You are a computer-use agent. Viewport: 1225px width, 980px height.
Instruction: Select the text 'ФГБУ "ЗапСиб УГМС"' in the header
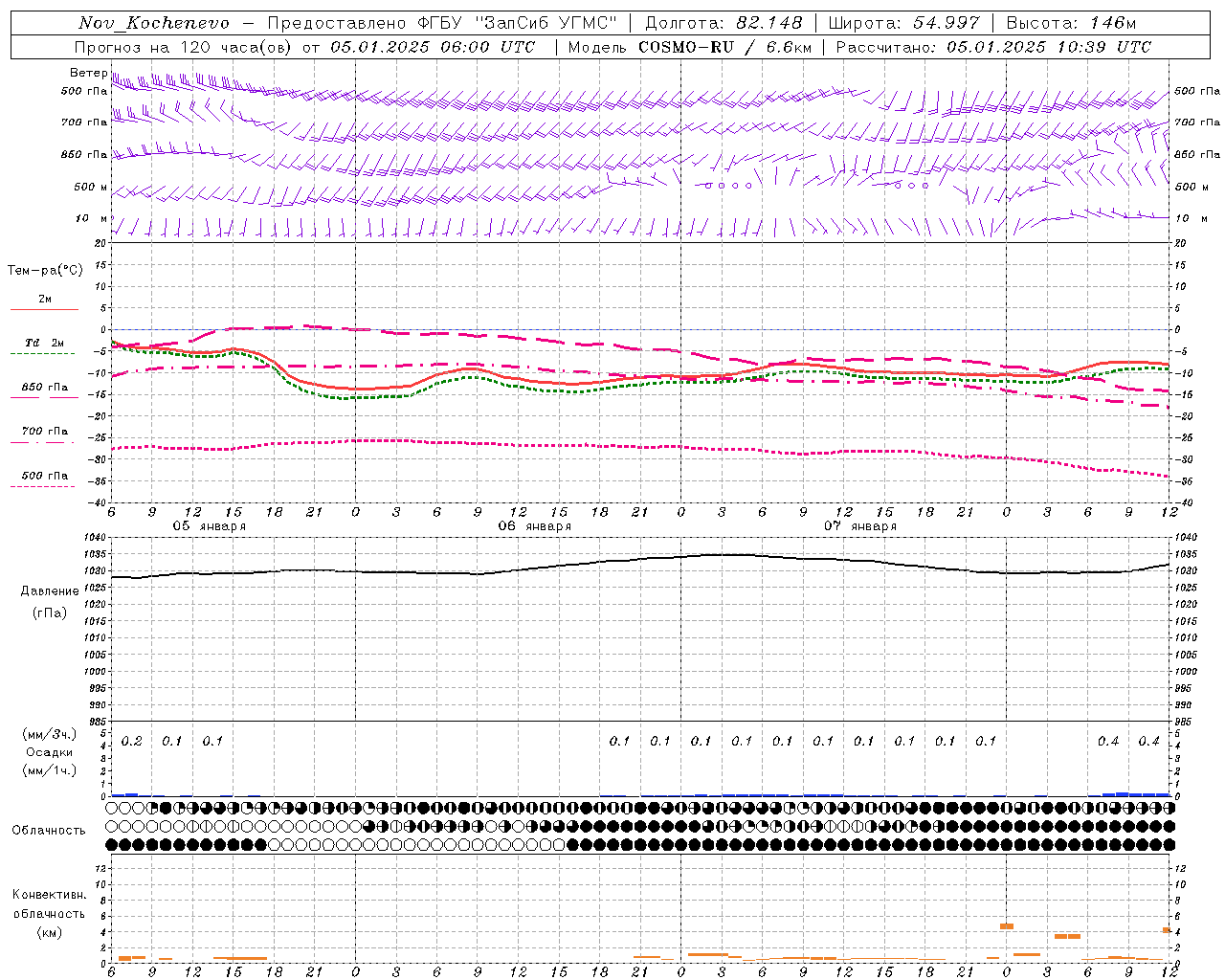[x=517, y=23]
